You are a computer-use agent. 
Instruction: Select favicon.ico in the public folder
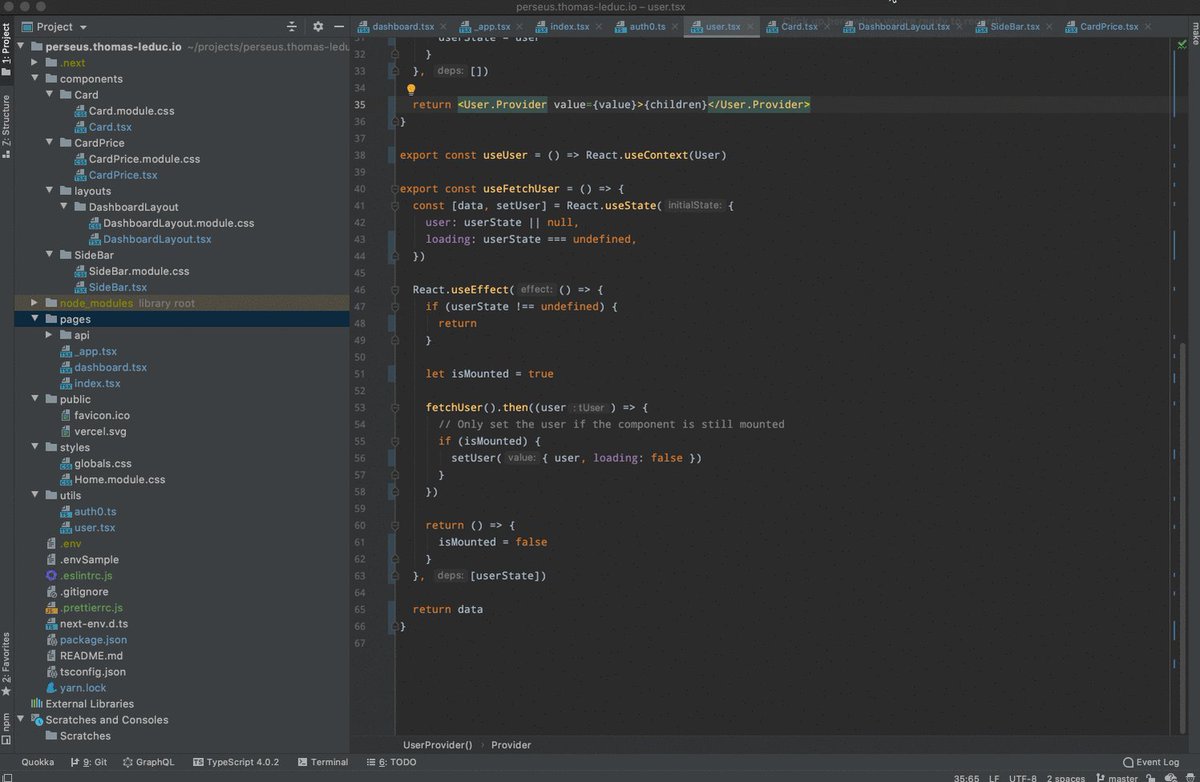(94, 415)
